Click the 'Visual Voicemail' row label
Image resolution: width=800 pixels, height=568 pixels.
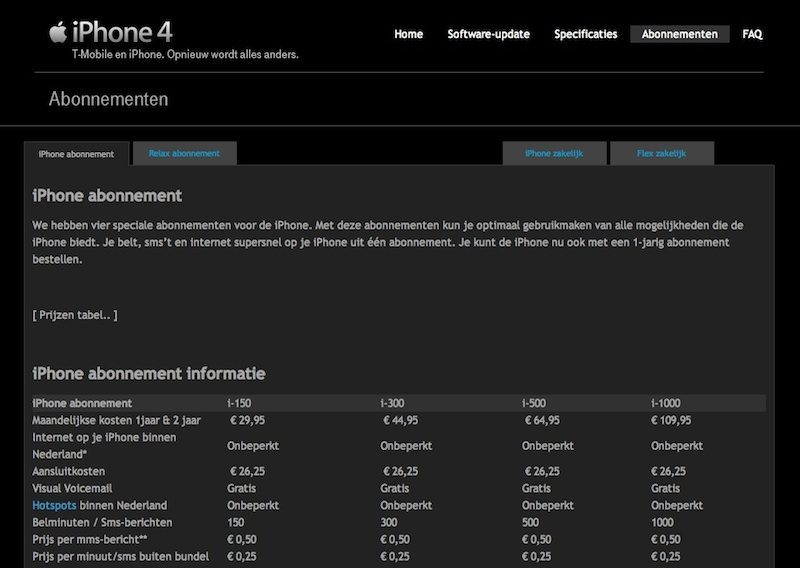click(x=72, y=488)
